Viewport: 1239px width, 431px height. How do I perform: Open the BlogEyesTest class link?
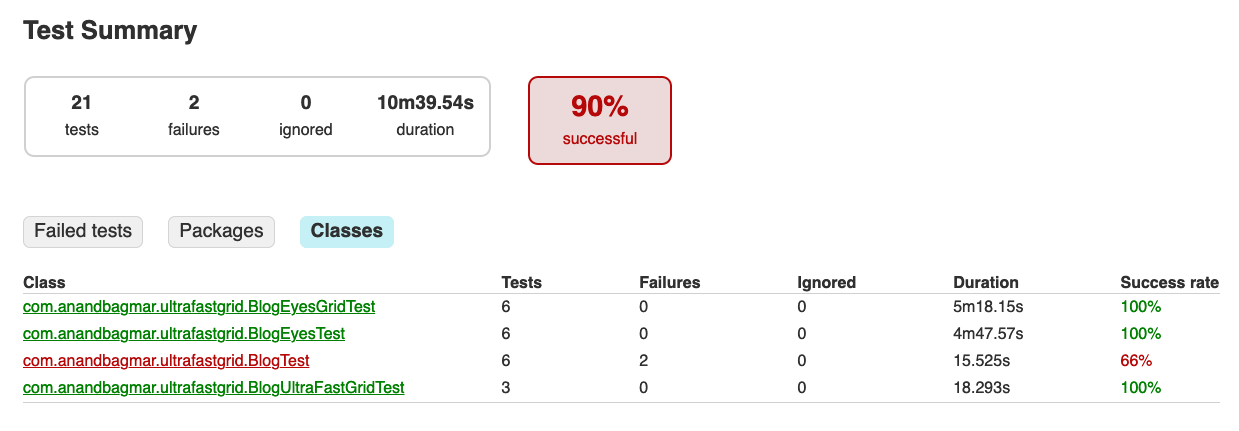(x=184, y=333)
